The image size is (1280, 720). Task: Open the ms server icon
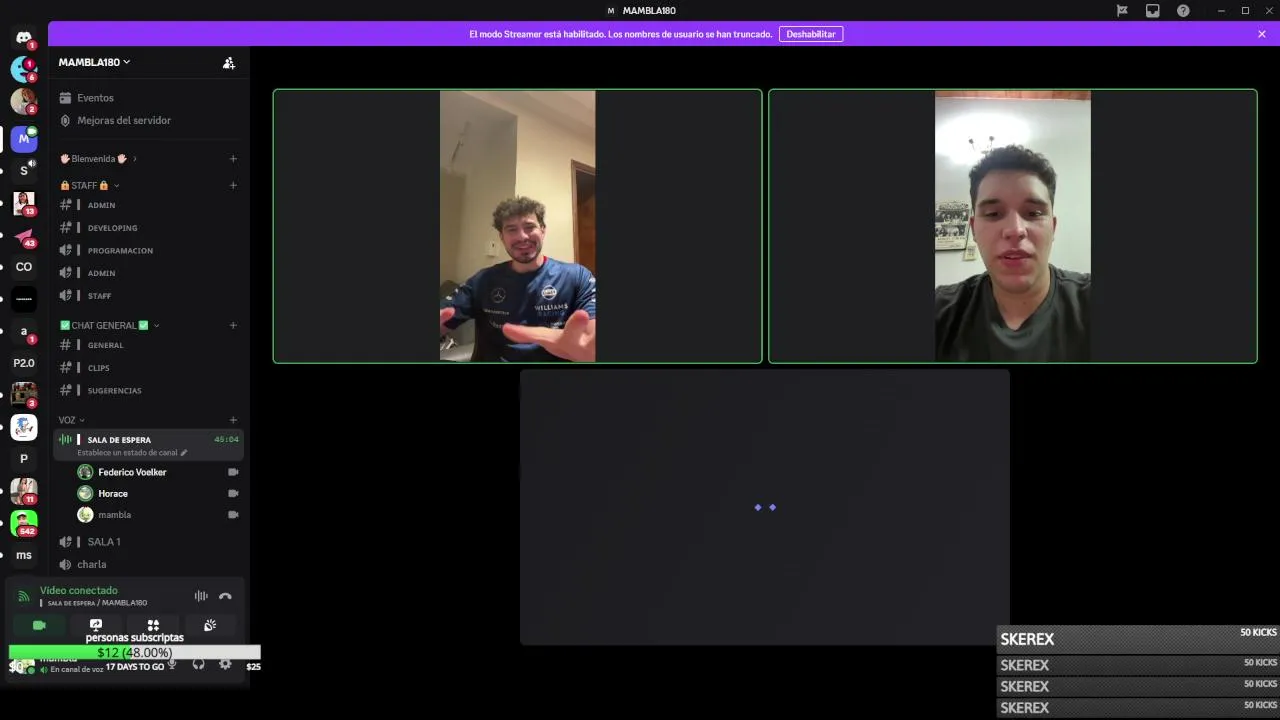tap(24, 555)
